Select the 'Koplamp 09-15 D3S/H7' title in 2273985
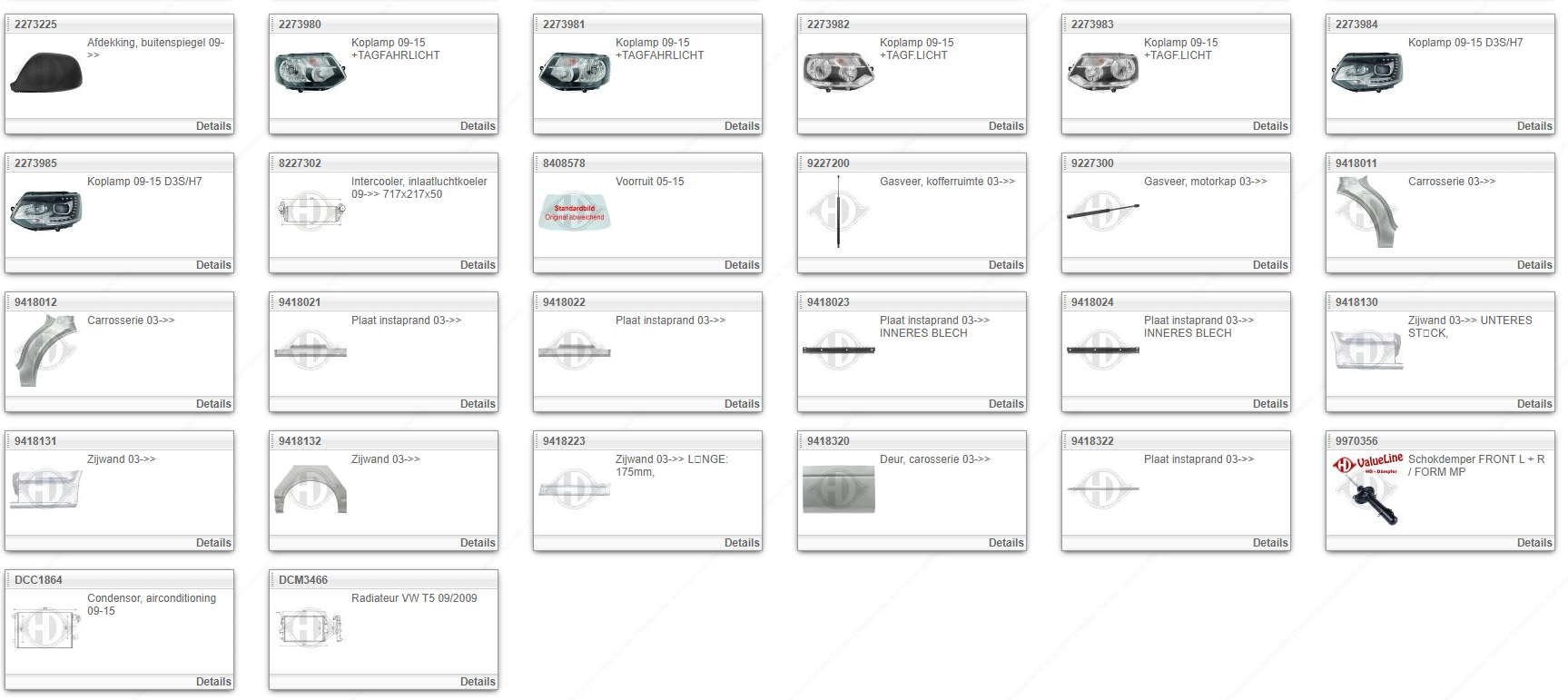The image size is (1568, 700). [144, 182]
